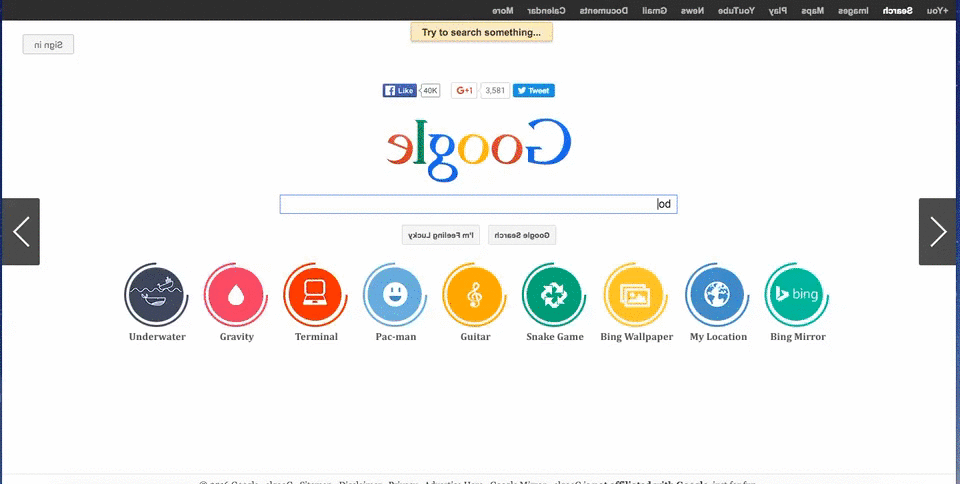Click the Guitar text label
Image resolution: width=960 pixels, height=484 pixels.
coord(475,337)
